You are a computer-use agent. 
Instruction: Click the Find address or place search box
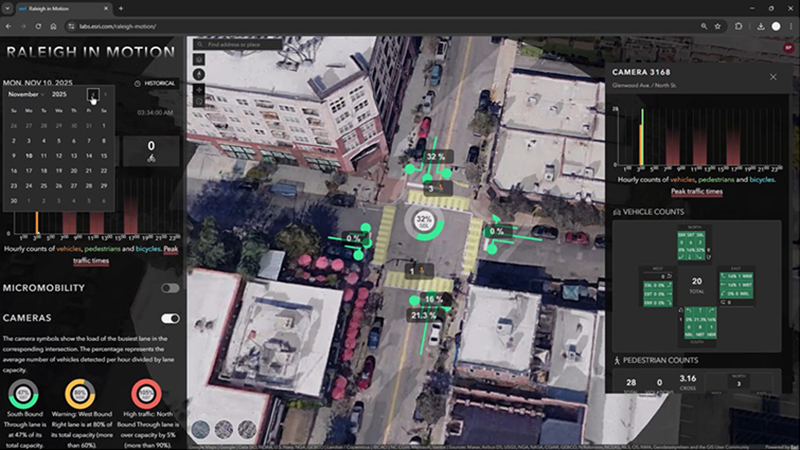238,45
